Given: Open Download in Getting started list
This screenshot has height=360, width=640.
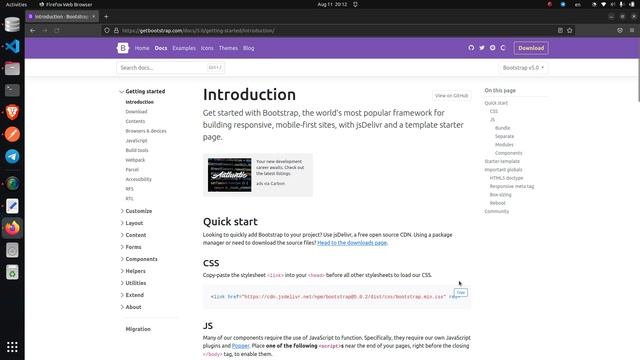Looking at the screenshot, I should 136,111.
